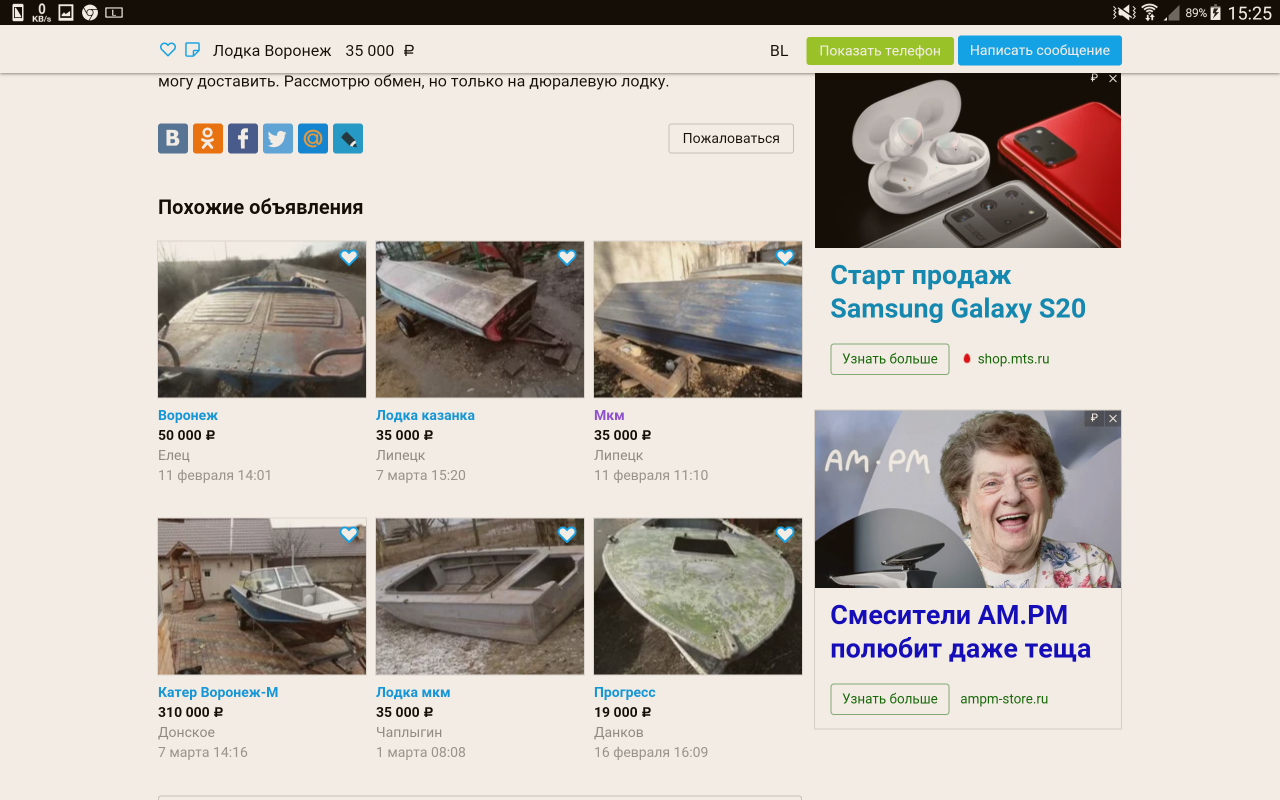Report listing with Пожаловаться button
This screenshot has width=1280, height=800.
coord(731,139)
